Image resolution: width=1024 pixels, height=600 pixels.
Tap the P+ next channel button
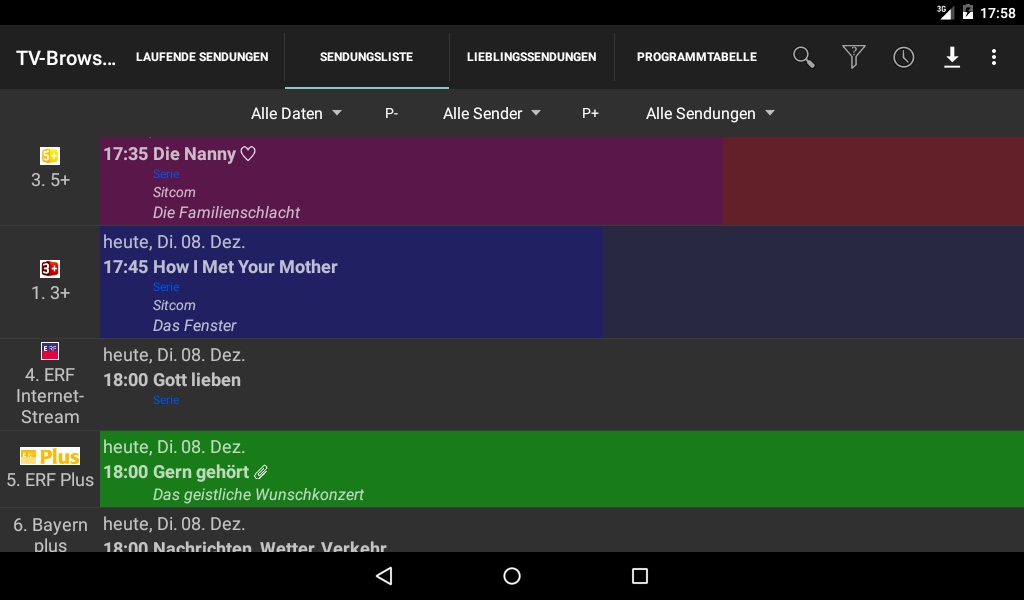pyautogui.click(x=590, y=114)
